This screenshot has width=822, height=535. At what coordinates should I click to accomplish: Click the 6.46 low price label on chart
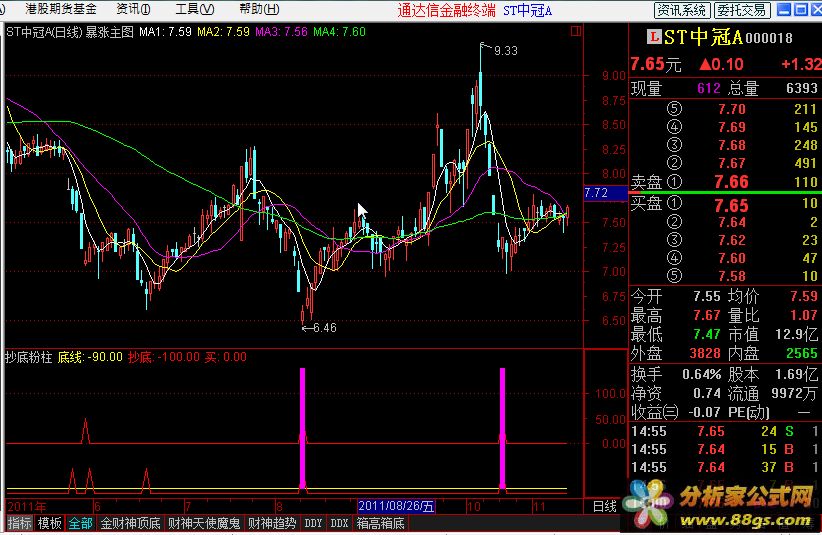(325, 328)
